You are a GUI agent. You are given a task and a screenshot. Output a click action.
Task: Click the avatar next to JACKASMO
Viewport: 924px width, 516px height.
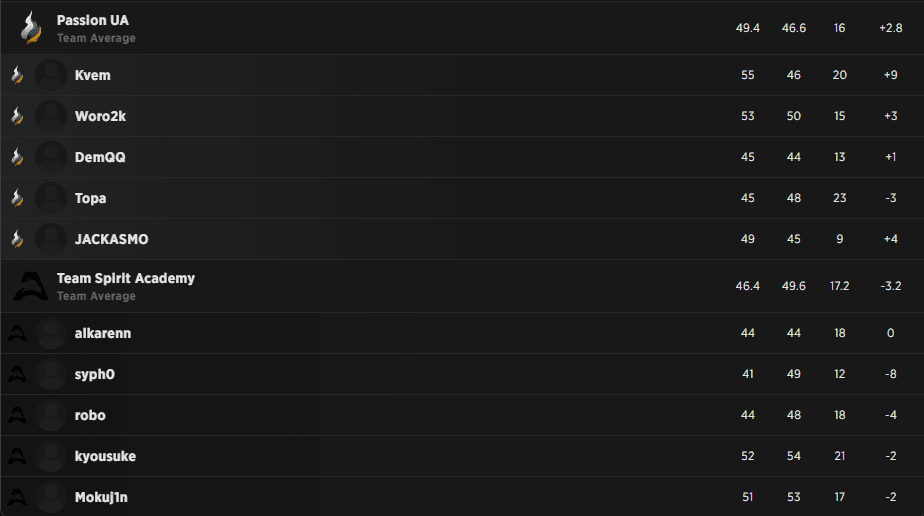click(x=51, y=239)
